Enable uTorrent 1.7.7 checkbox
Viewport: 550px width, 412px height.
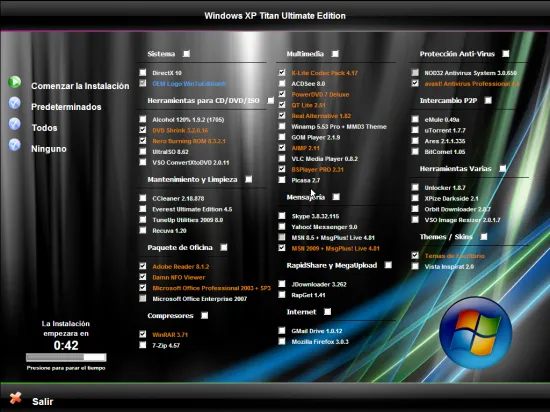tap(415, 130)
